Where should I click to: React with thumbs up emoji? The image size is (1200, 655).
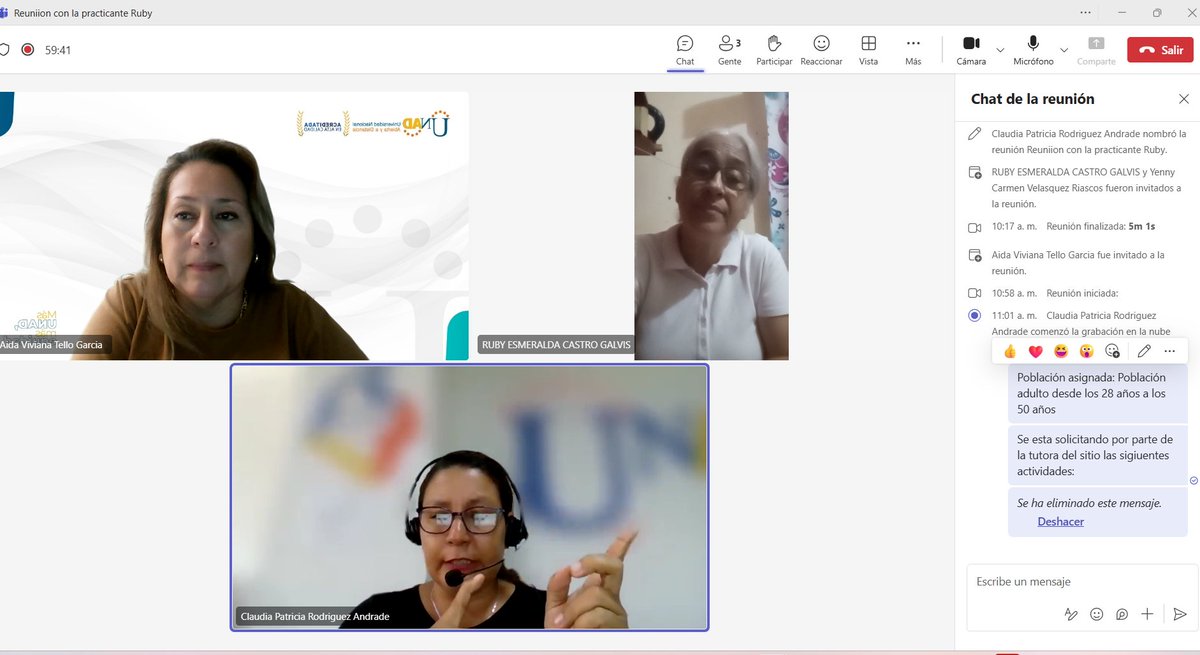(x=1010, y=351)
